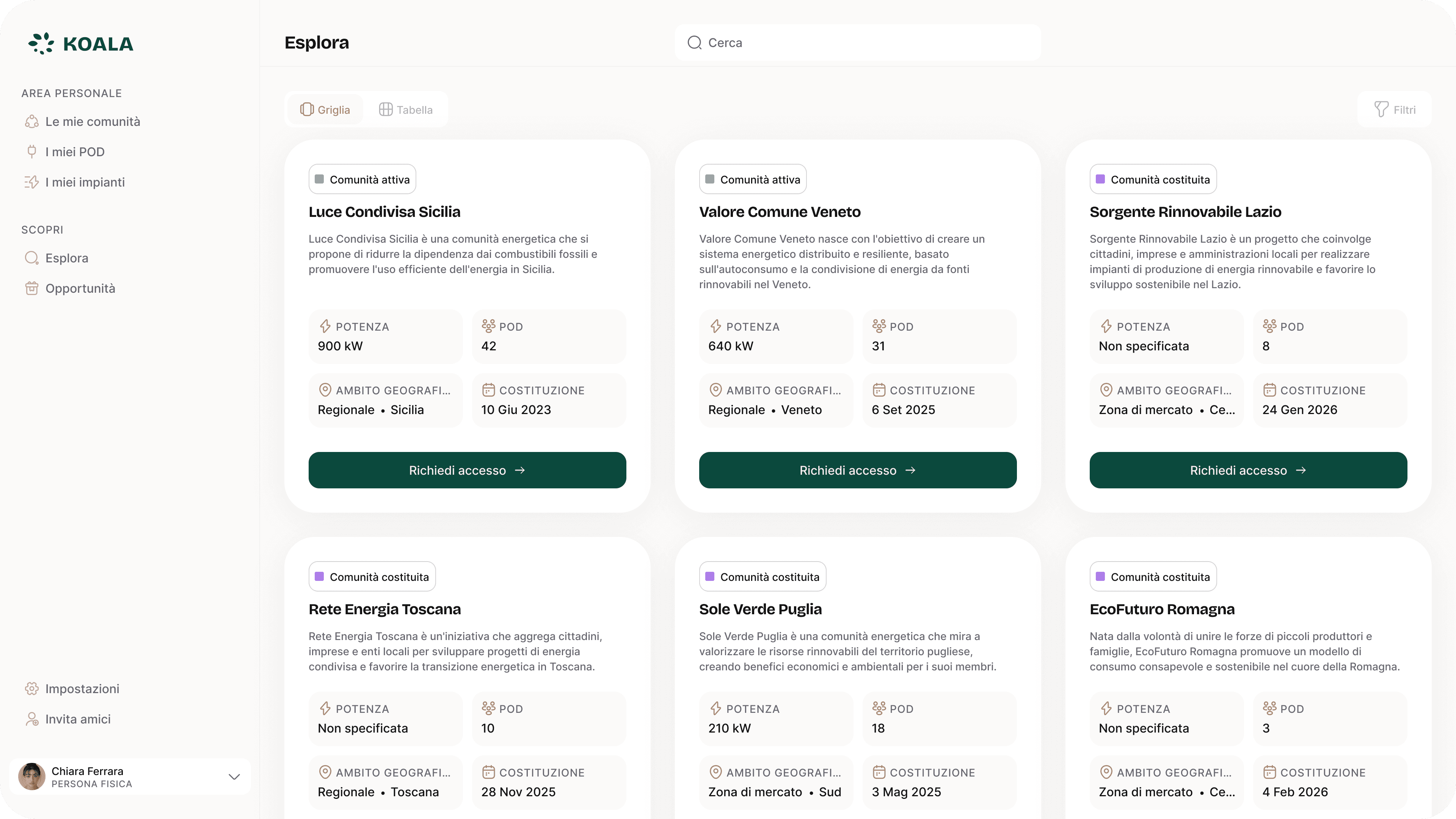Click calendar icon in Sorgente Rinnovabile Lazio card
The image size is (1456, 819).
pos(1269,390)
